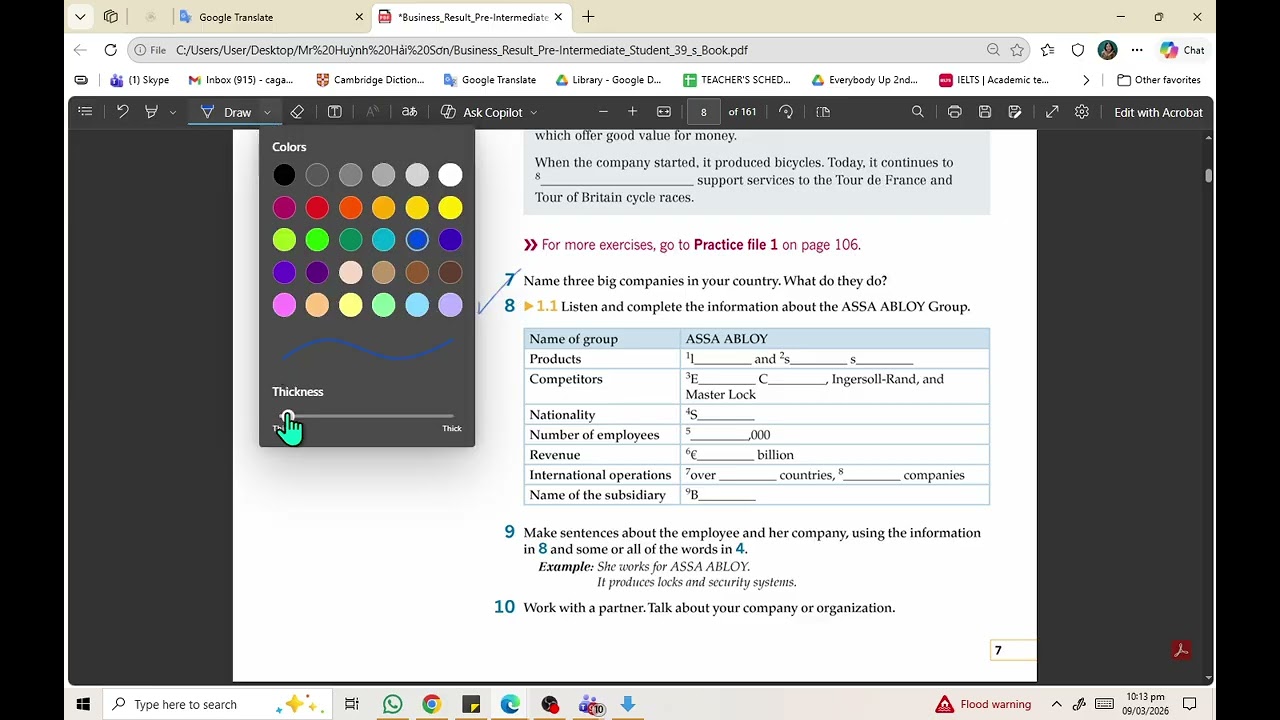This screenshot has height=720, width=1280.
Task: Open the tab search dropdown
Action: click(x=80, y=17)
